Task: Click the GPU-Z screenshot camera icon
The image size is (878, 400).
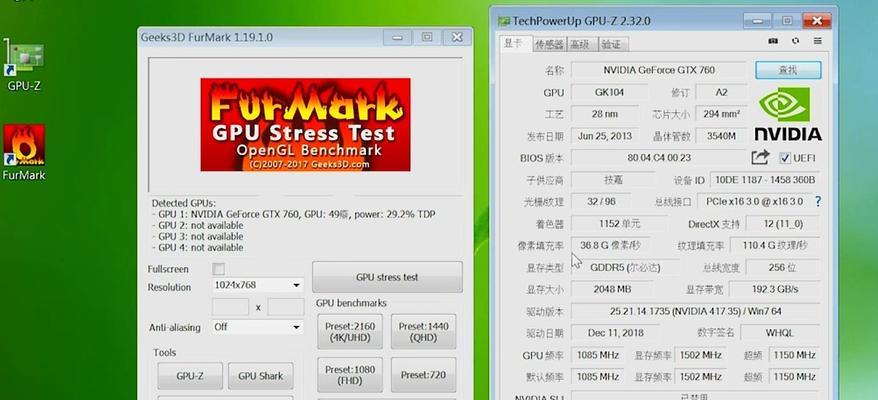Action: pyautogui.click(x=773, y=41)
